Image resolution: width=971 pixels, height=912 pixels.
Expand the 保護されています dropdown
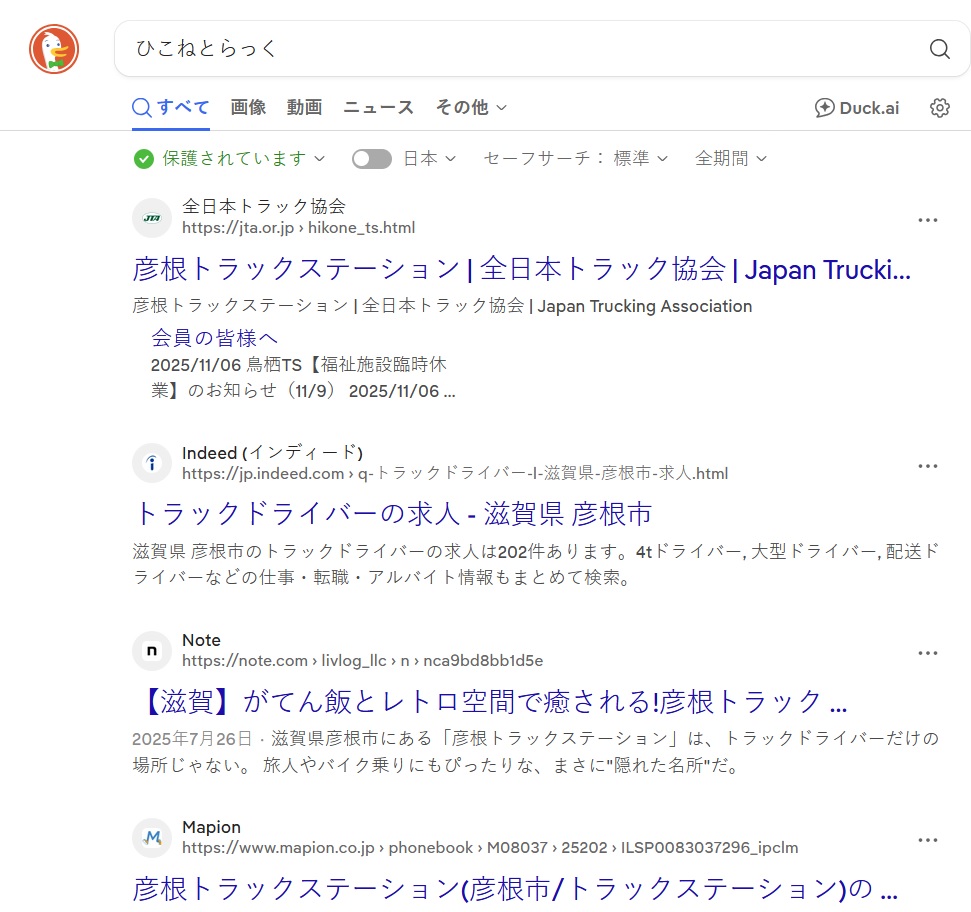coord(230,159)
